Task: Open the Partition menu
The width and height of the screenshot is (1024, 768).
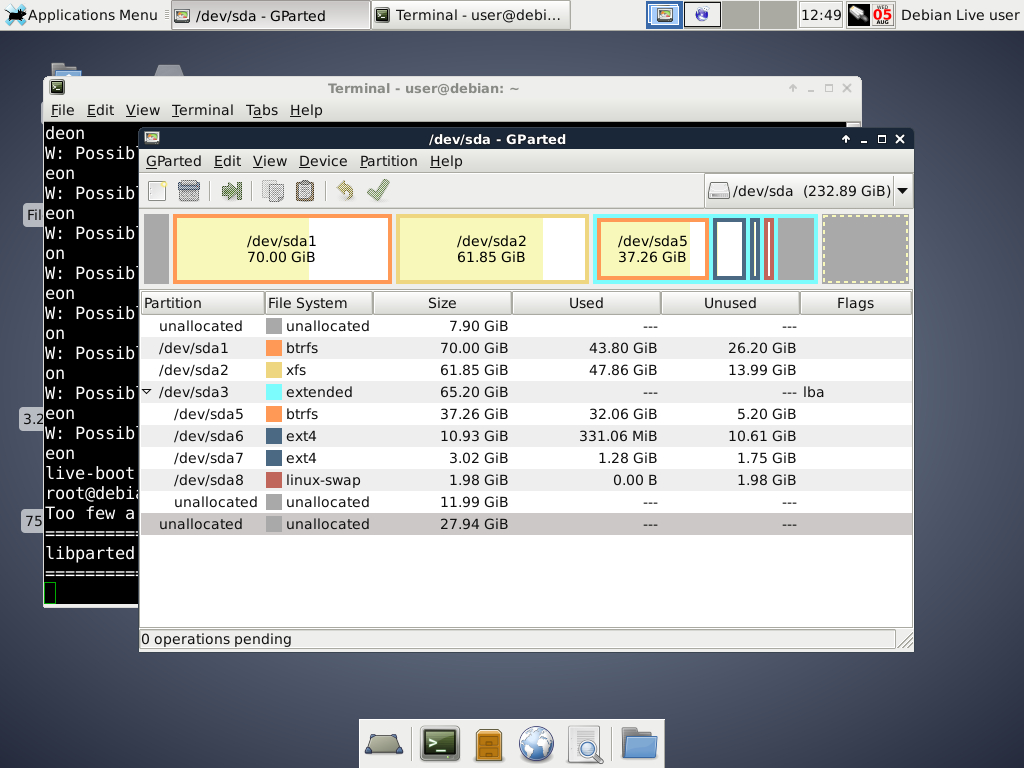Action: (389, 161)
